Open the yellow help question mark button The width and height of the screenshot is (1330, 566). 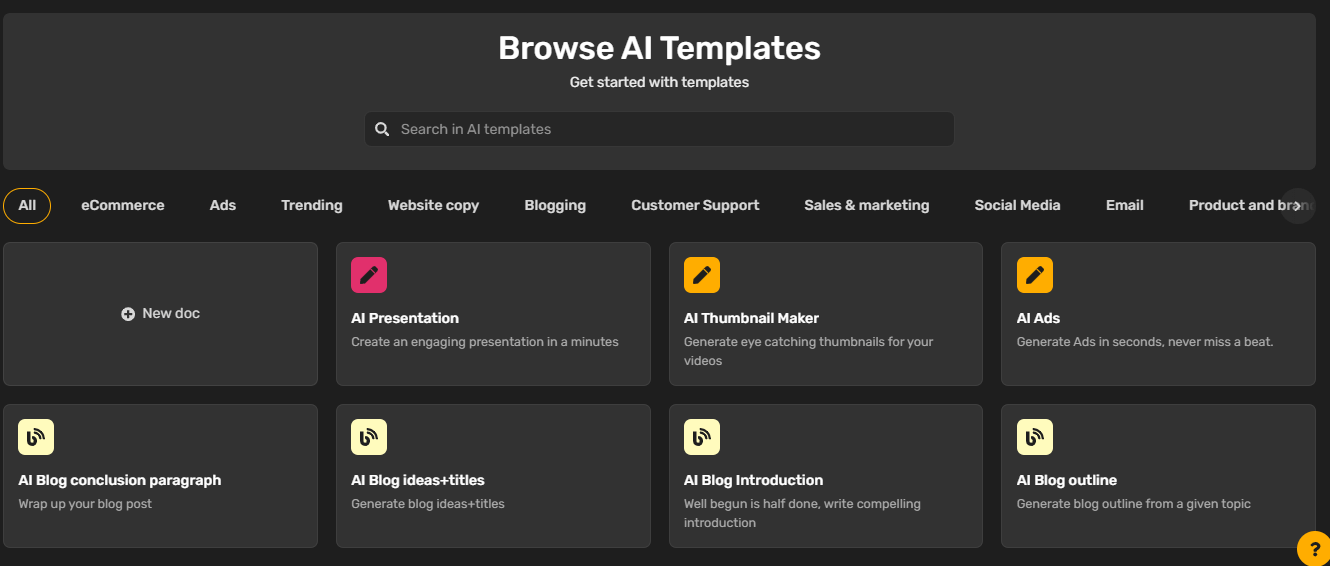pos(1314,549)
